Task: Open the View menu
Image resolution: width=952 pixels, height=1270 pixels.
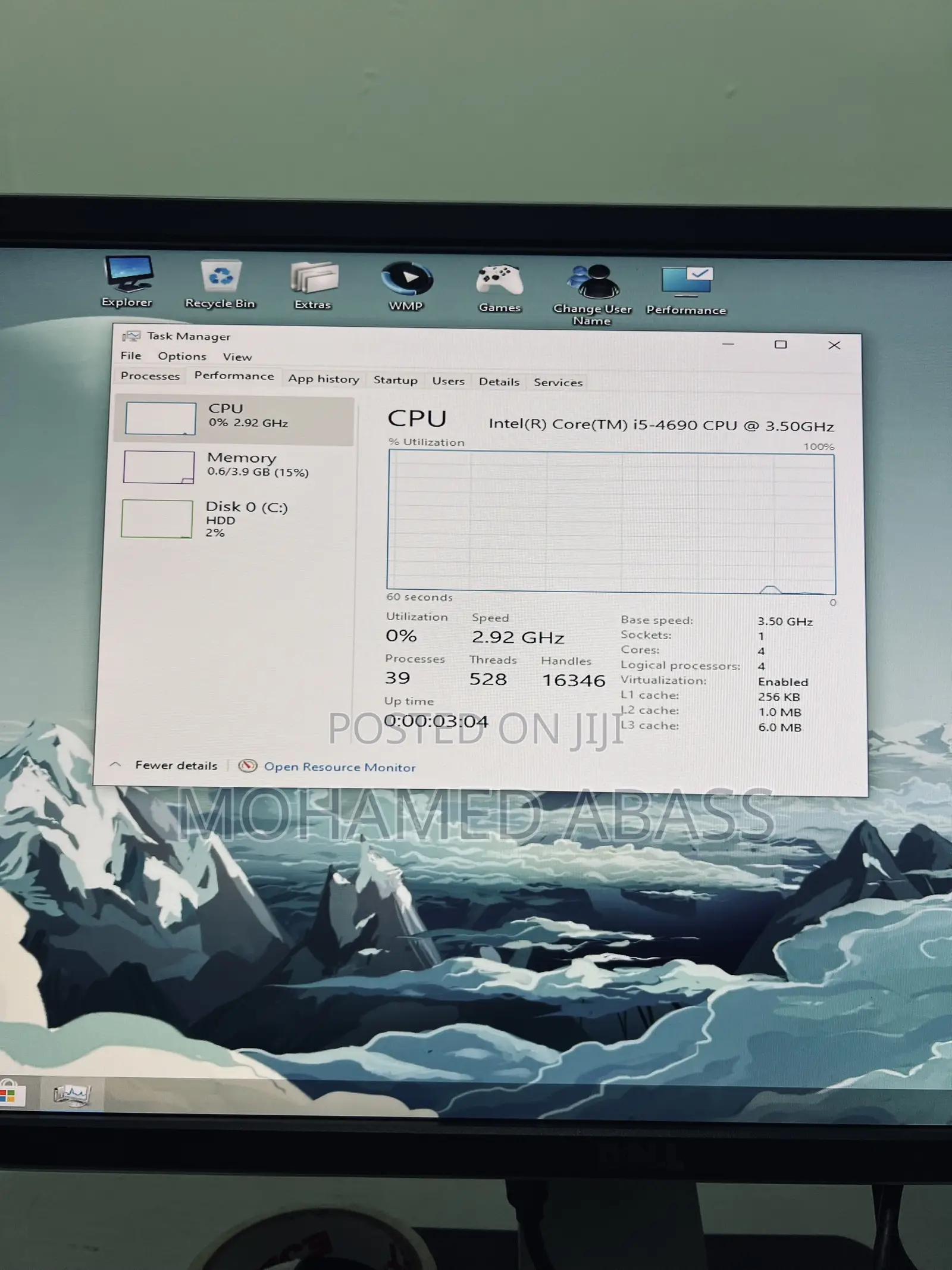Action: pyautogui.click(x=237, y=357)
